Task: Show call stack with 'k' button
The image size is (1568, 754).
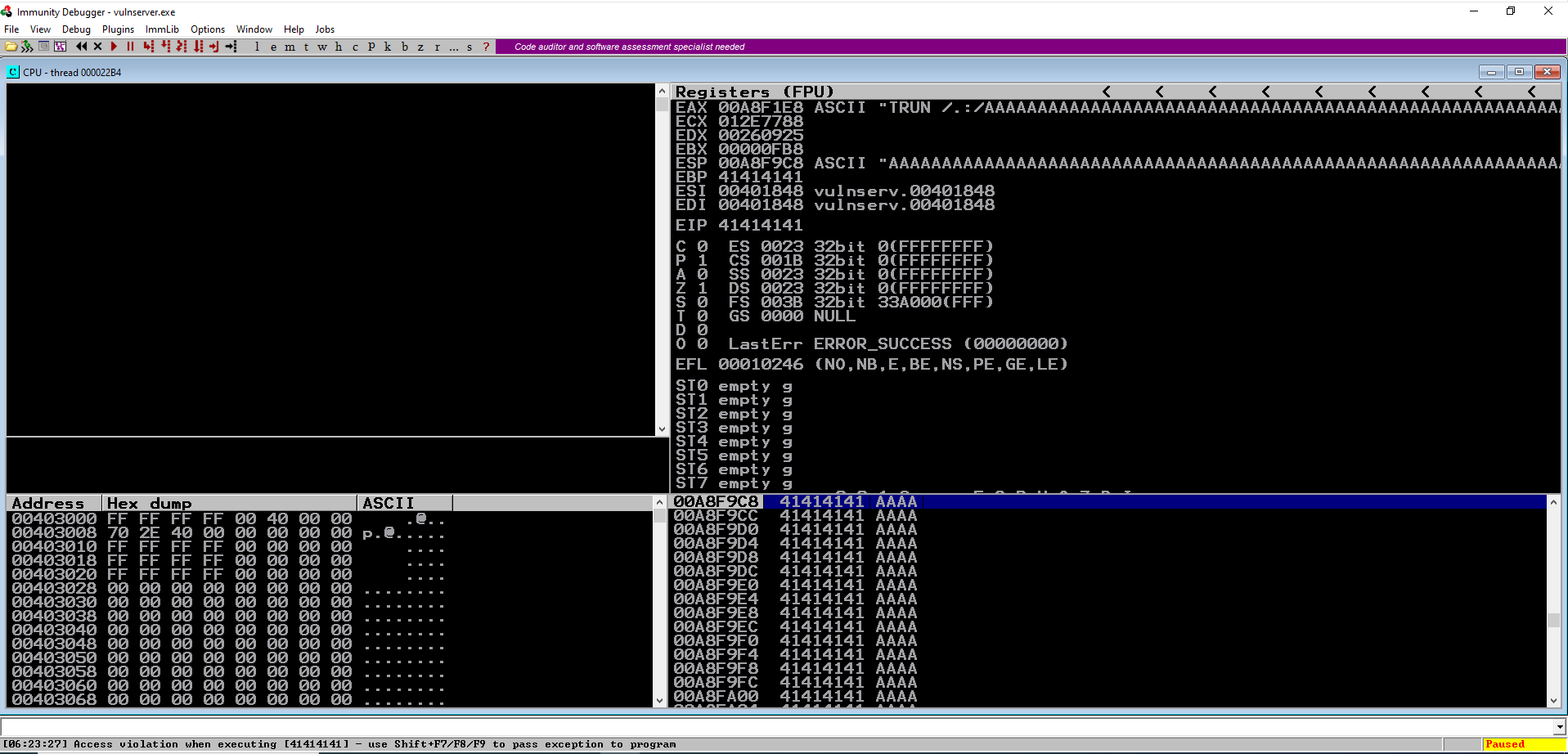Action: [x=388, y=47]
